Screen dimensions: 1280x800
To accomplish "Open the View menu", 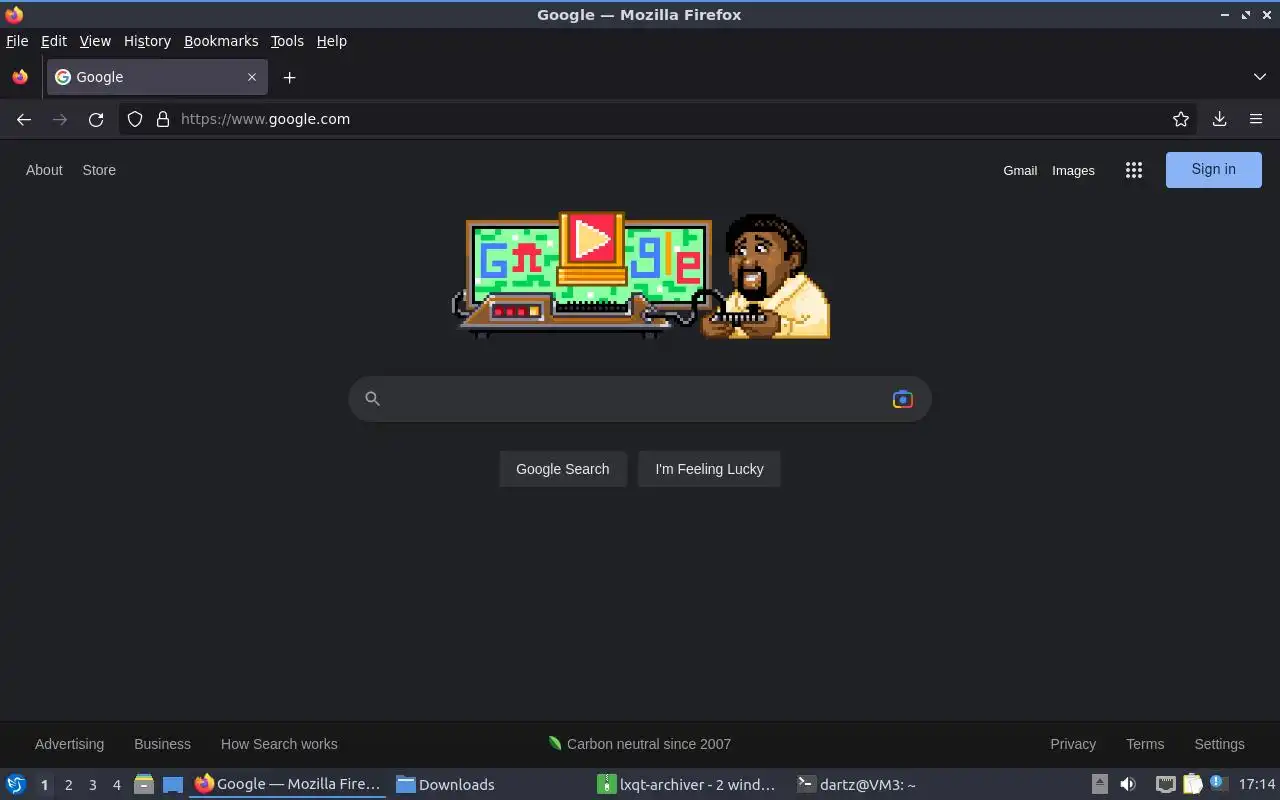I will click(x=95, y=41).
